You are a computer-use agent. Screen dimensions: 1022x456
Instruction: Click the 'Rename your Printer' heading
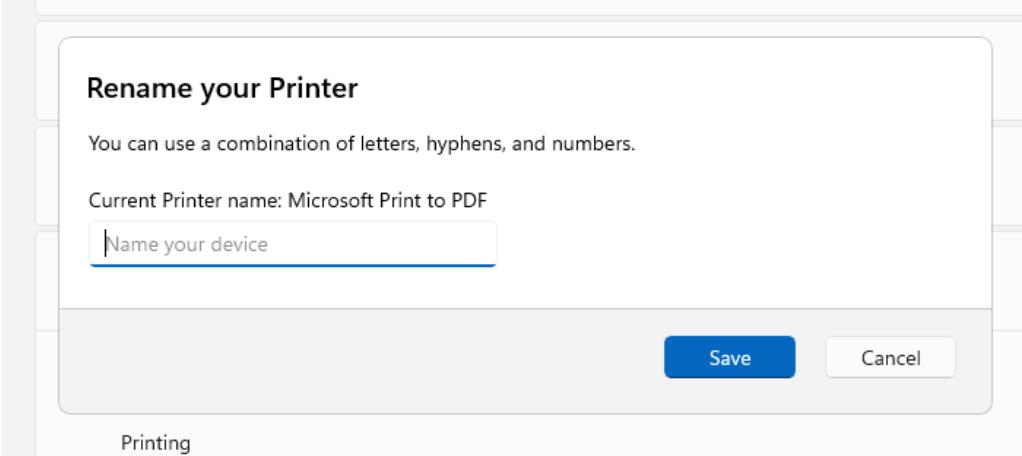click(223, 89)
